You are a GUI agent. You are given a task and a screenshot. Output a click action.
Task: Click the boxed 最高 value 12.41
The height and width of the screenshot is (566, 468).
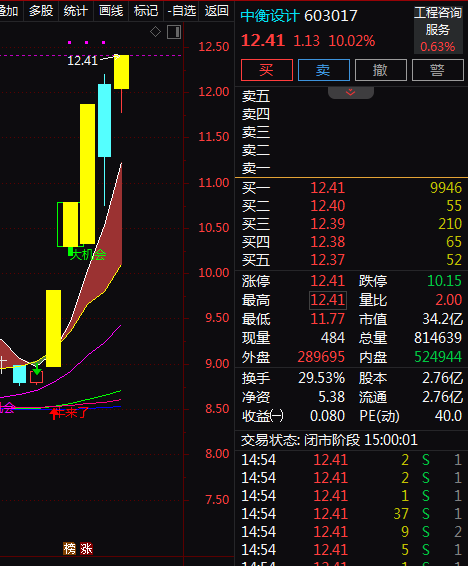[x=328, y=300]
